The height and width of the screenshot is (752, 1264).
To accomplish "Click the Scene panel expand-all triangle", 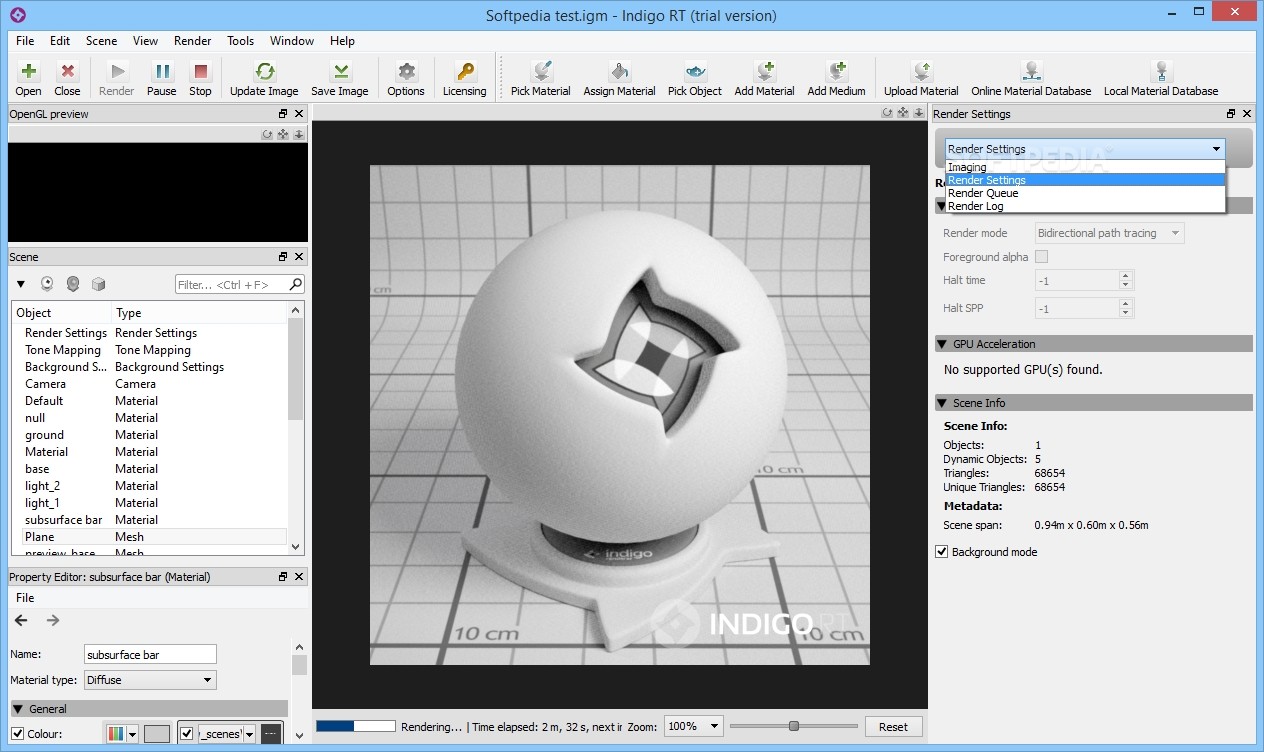I will click(x=21, y=284).
